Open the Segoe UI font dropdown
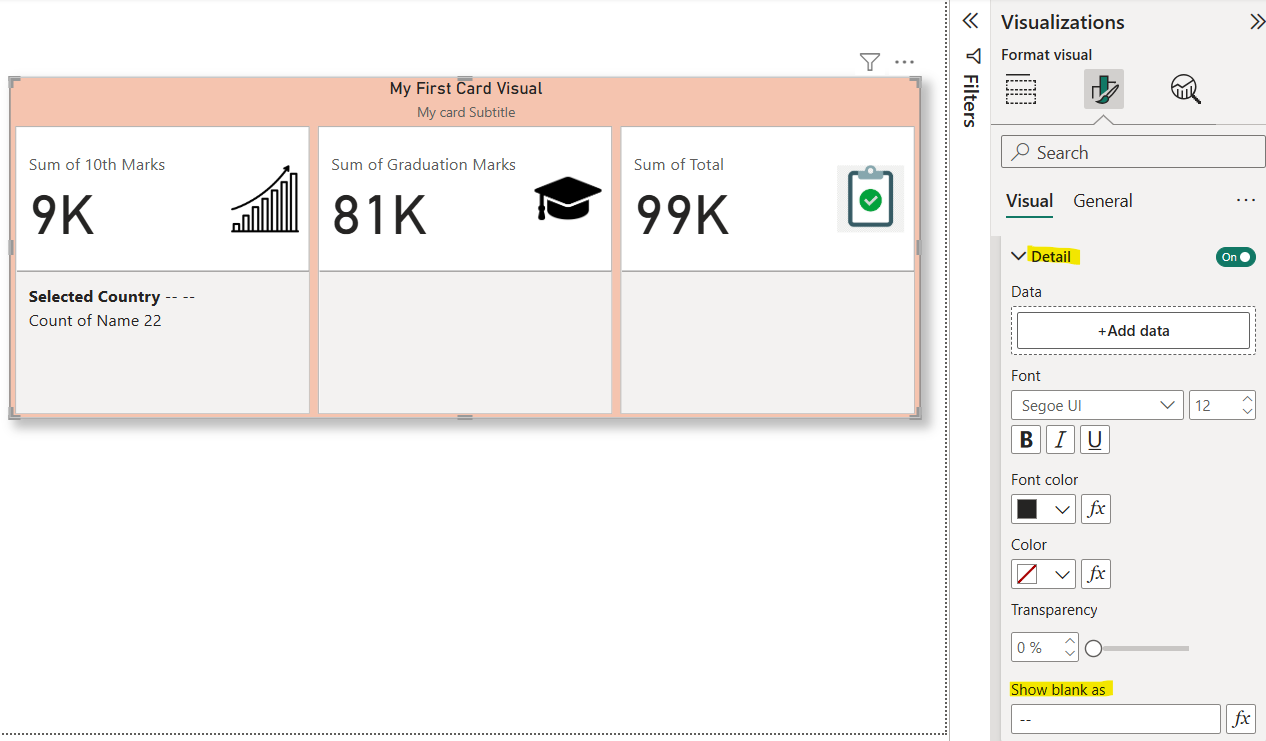 click(1097, 405)
